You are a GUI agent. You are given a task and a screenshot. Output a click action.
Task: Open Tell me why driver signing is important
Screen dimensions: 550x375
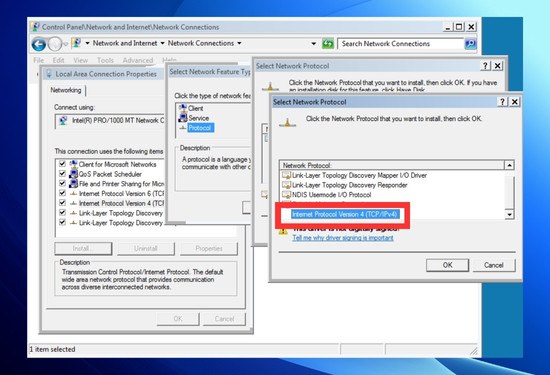343,238
